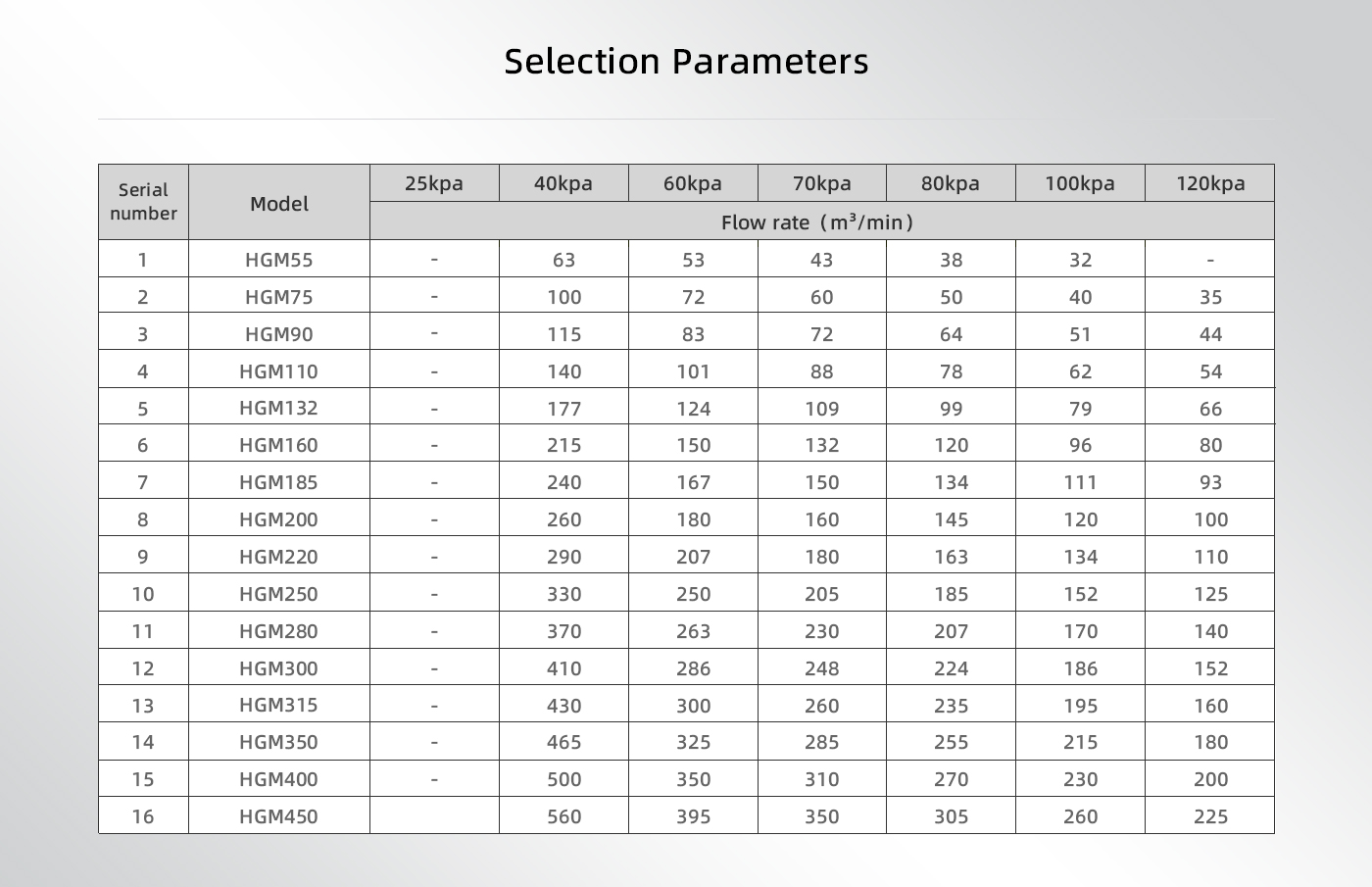Screen dimensions: 1372x887
Task: Select the 120kpa column header
Action: click(x=1210, y=183)
